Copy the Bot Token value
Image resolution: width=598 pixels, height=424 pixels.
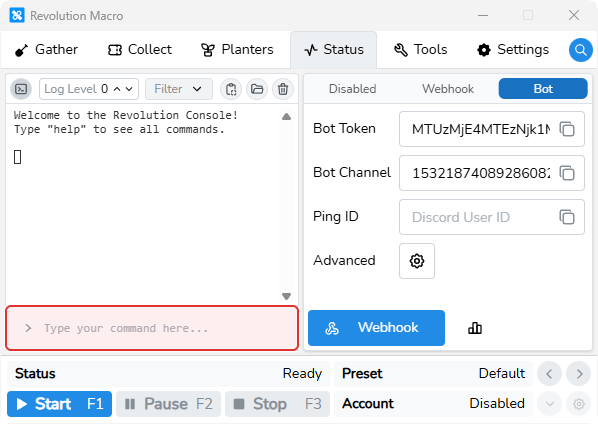[x=567, y=129]
